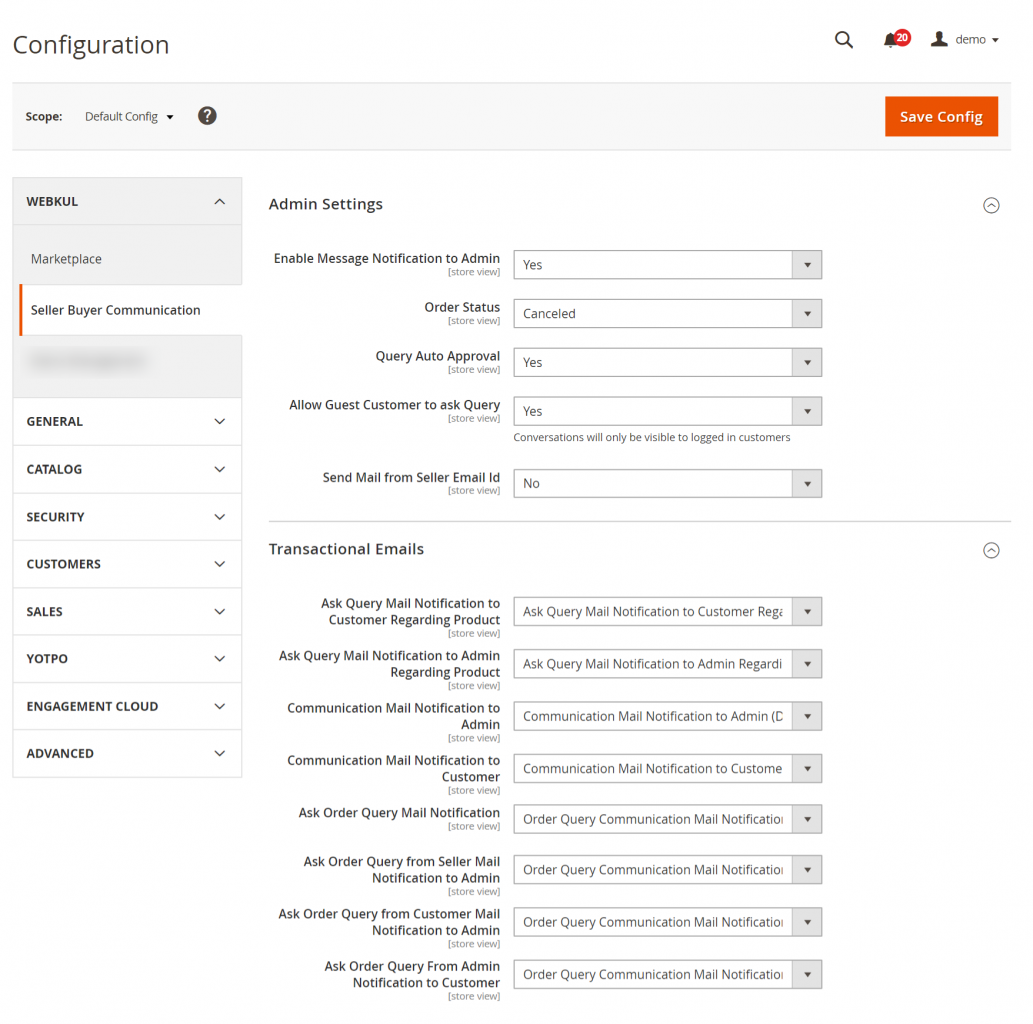
Task: Open Enable Message Notification to Admin dropdown
Action: (x=667, y=265)
